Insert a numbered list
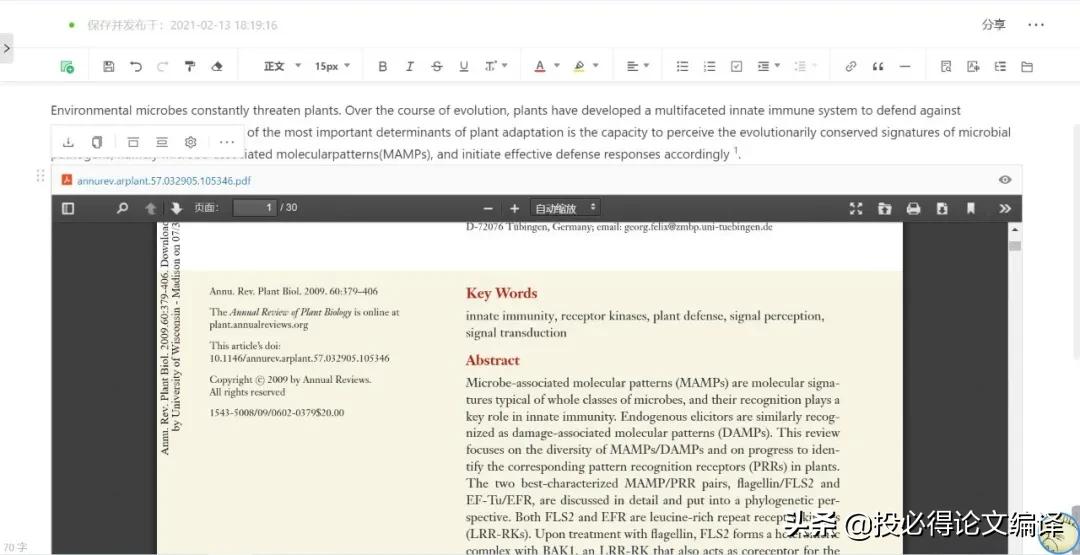The image size is (1080, 555). 709,67
